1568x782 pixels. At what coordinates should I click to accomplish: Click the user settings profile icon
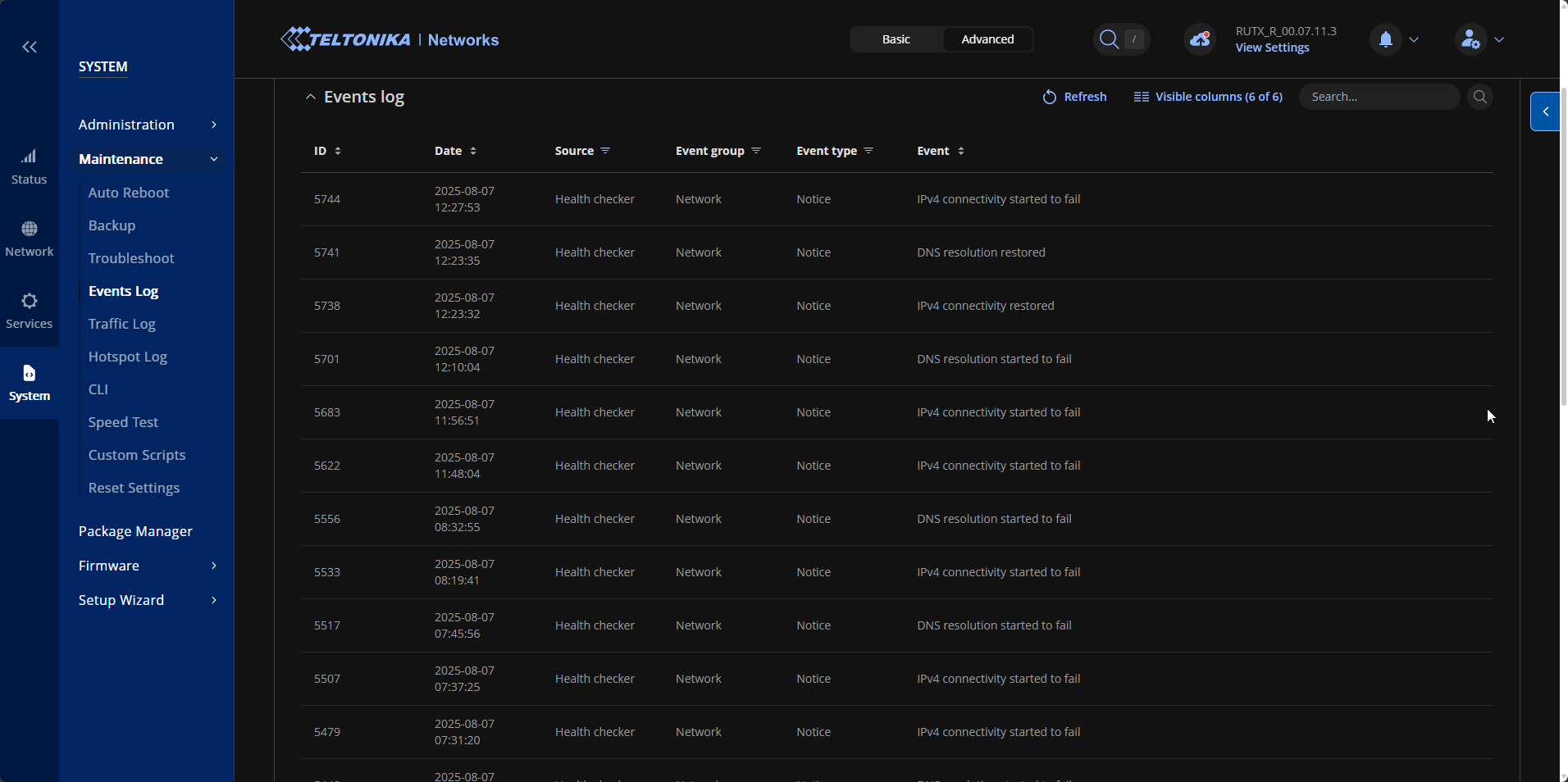1470,39
